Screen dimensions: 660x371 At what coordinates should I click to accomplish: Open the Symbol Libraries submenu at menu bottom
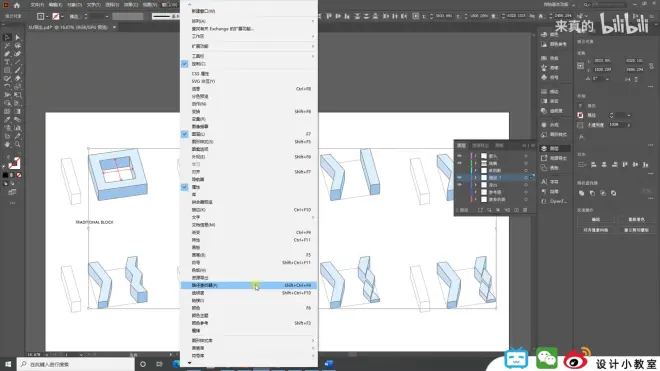click(248, 356)
